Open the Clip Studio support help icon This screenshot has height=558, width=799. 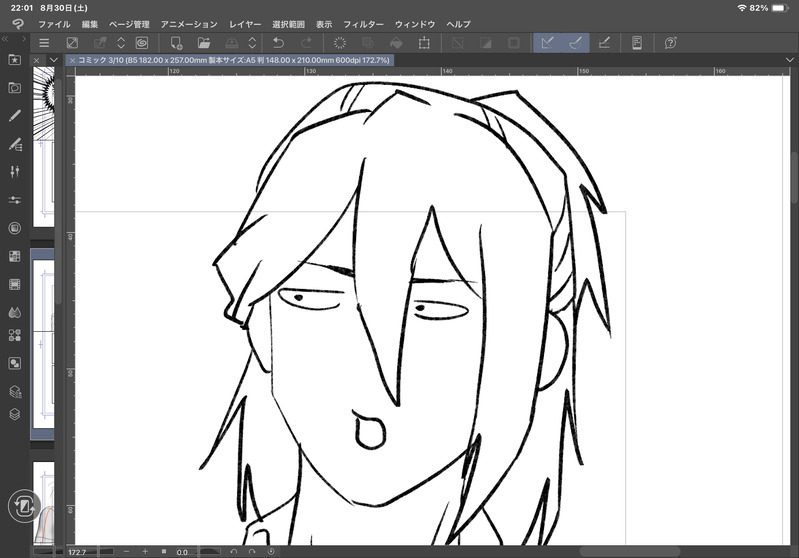click(x=671, y=43)
